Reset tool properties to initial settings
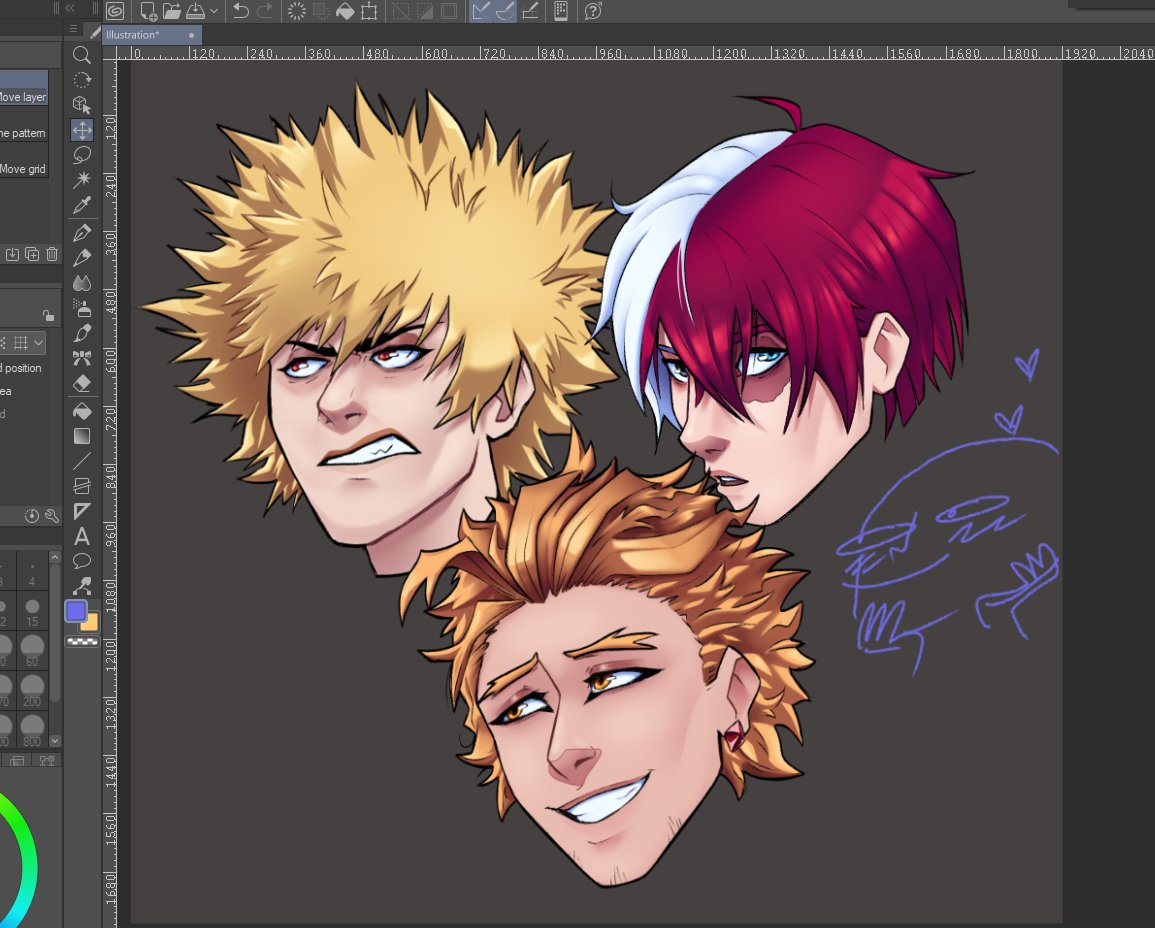 click(x=31, y=516)
